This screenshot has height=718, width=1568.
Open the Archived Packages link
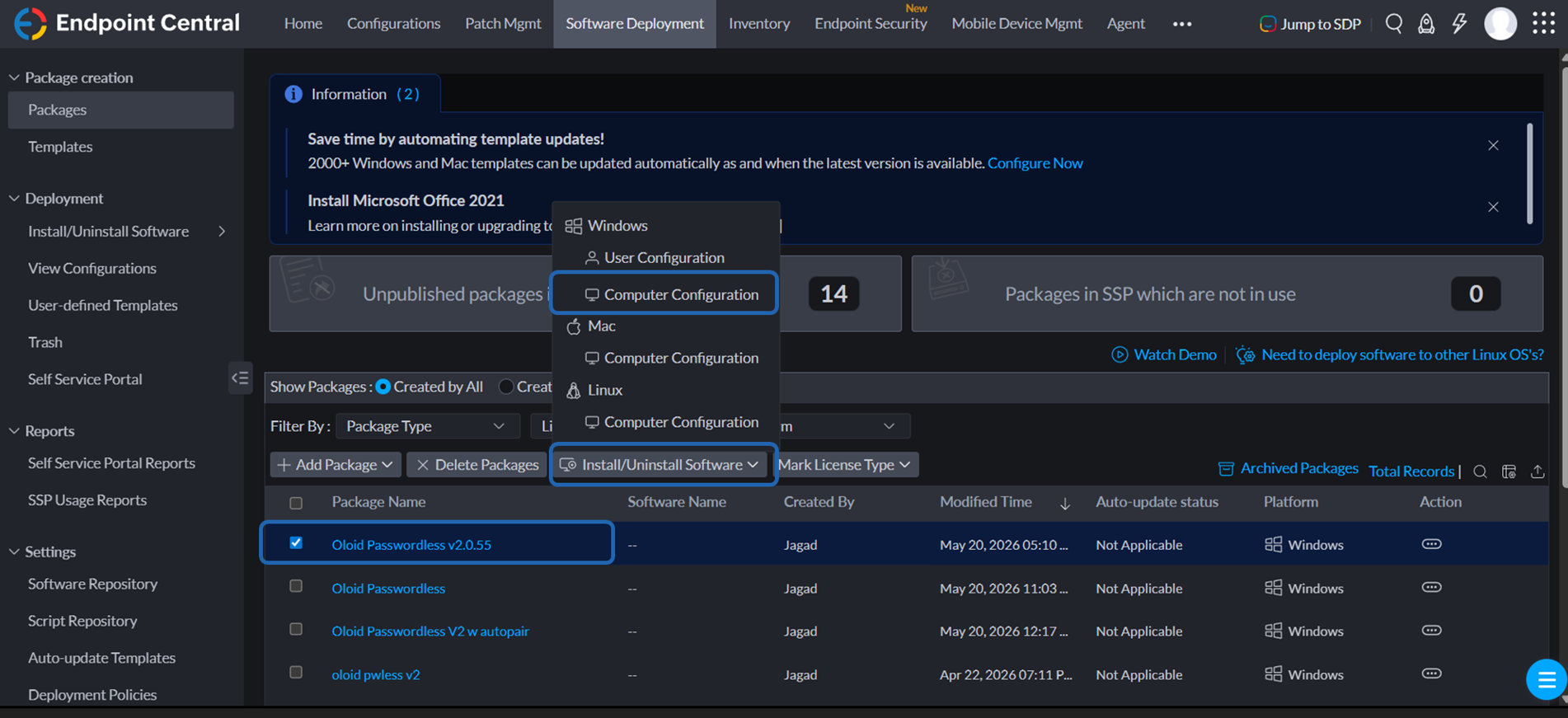1288,468
